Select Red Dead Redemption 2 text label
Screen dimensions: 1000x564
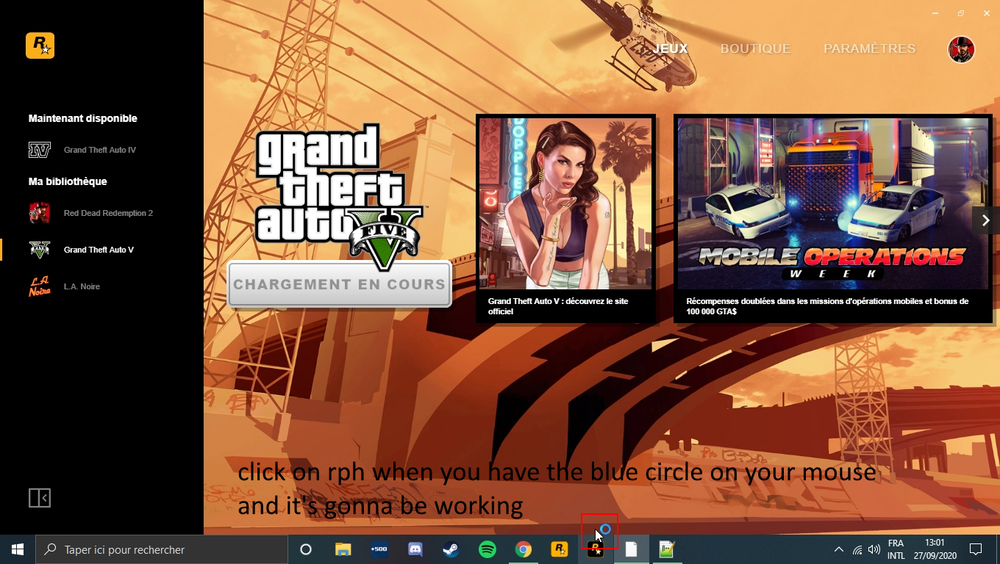coord(108,213)
